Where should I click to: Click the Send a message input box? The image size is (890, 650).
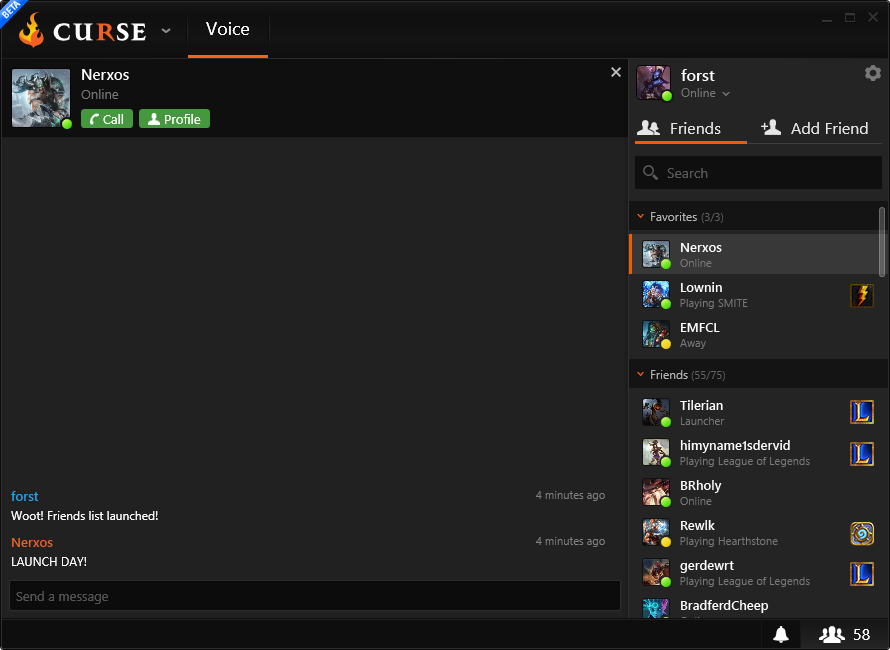314,596
